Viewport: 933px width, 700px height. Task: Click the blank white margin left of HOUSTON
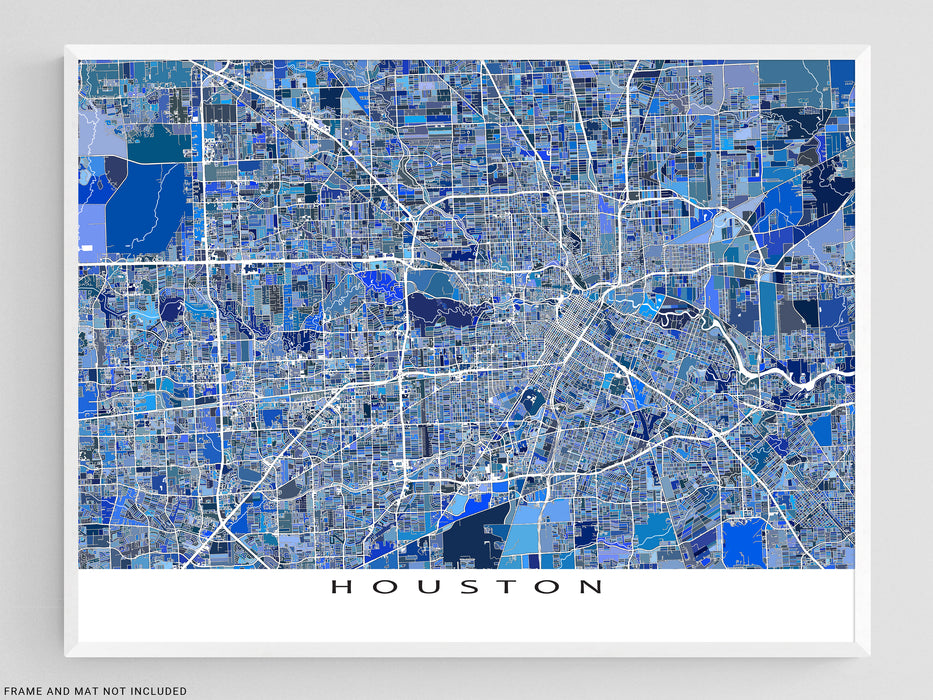pos(200,600)
